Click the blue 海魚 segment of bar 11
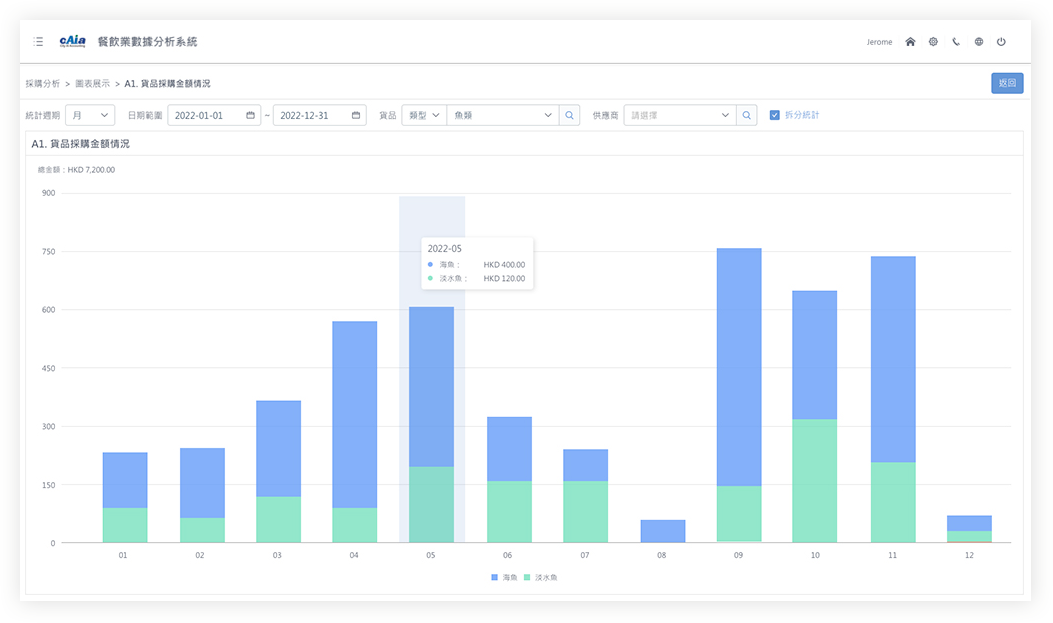1053x623 pixels. pos(893,359)
